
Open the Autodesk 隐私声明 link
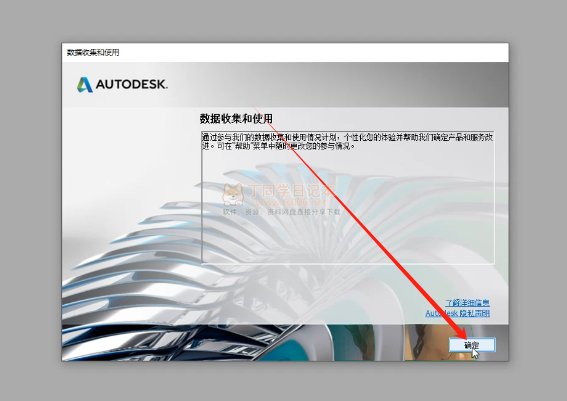pyautogui.click(x=457, y=313)
